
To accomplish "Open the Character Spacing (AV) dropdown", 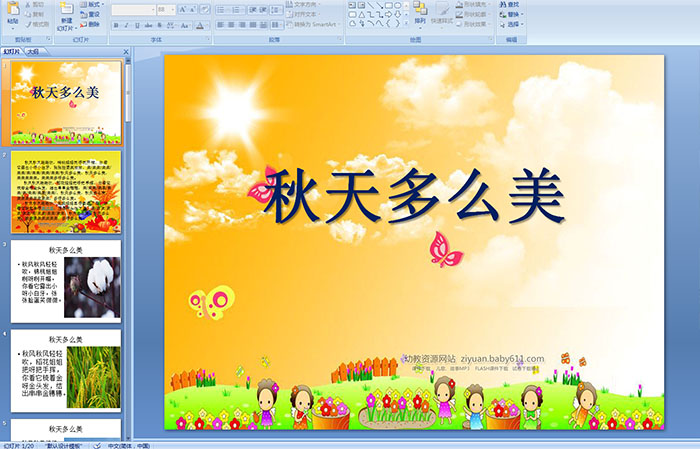I will click(x=171, y=25).
